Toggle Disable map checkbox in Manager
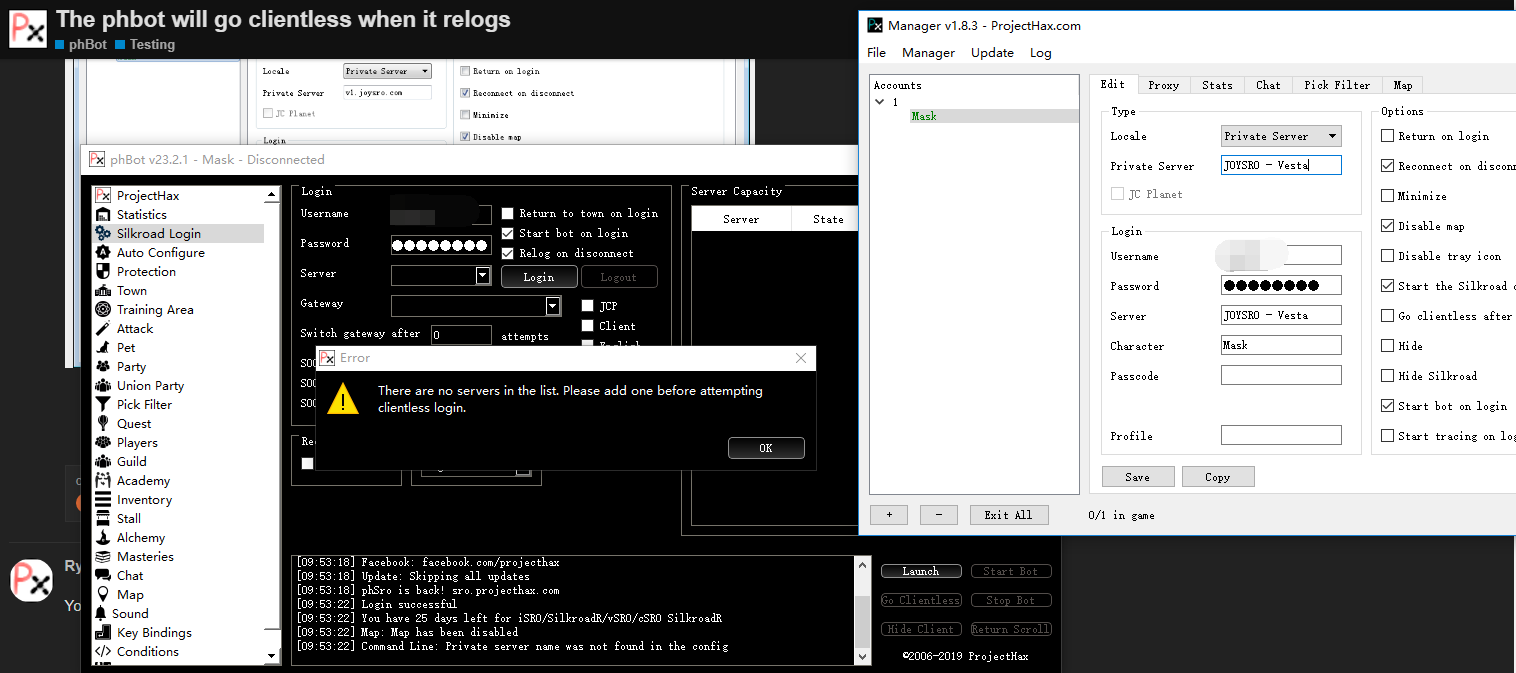1516x673 pixels. coord(1387,226)
